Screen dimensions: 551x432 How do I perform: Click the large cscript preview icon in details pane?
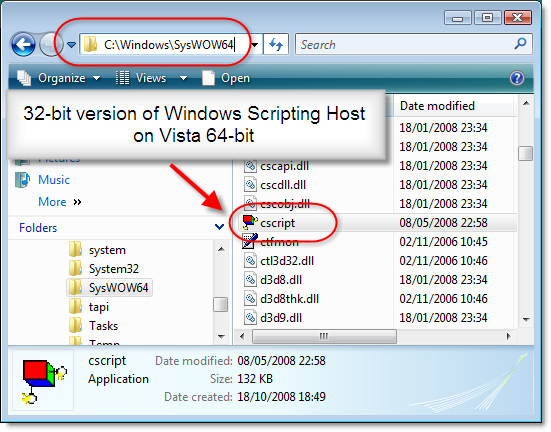[44, 381]
